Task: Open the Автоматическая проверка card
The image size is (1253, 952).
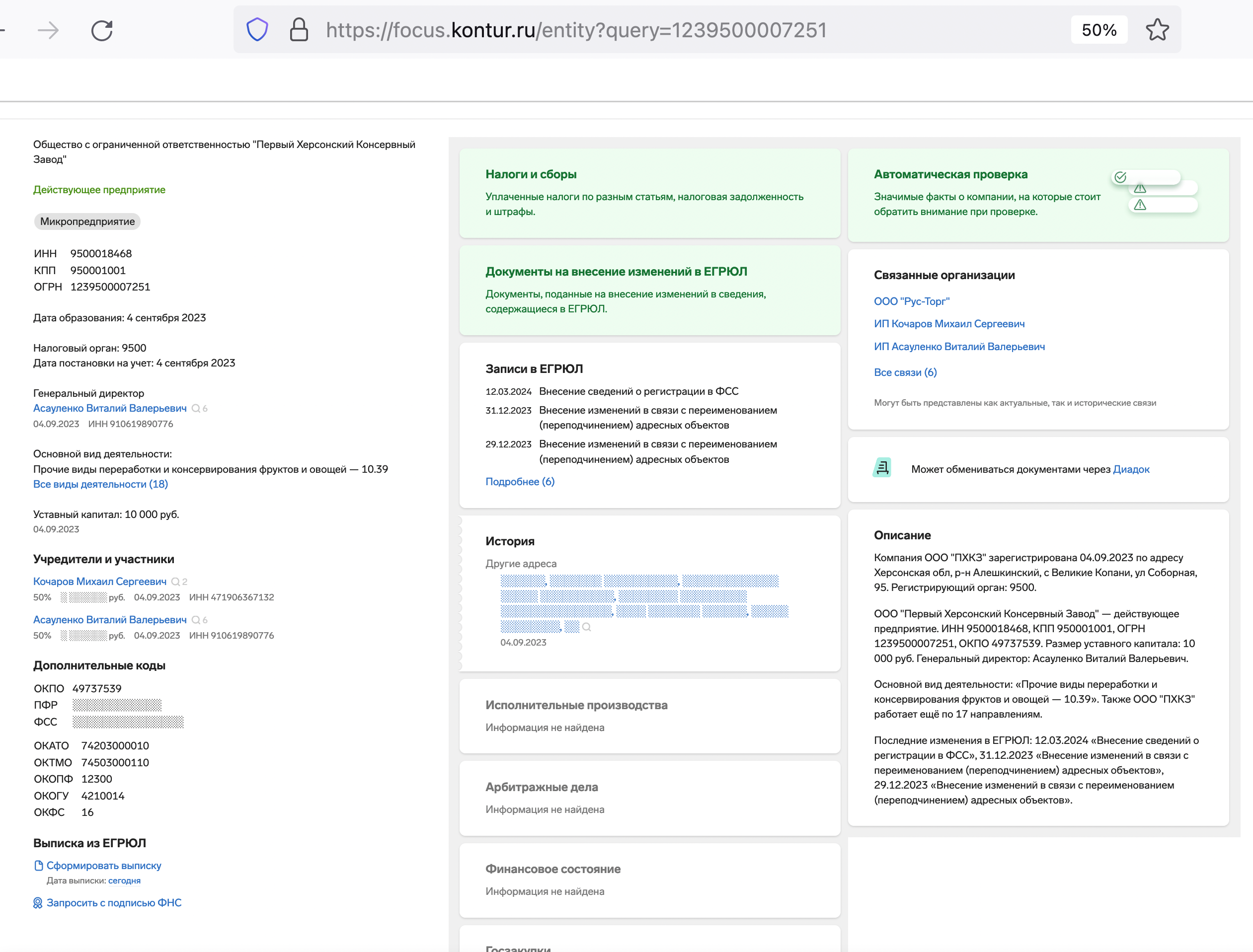Action: coord(950,174)
